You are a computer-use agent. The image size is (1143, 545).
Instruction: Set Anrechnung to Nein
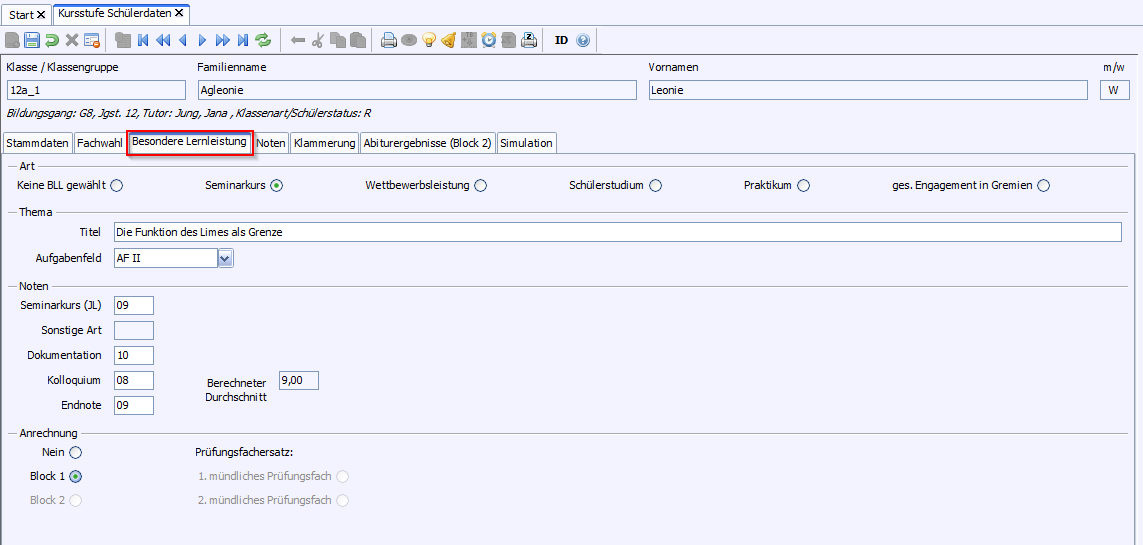76,452
